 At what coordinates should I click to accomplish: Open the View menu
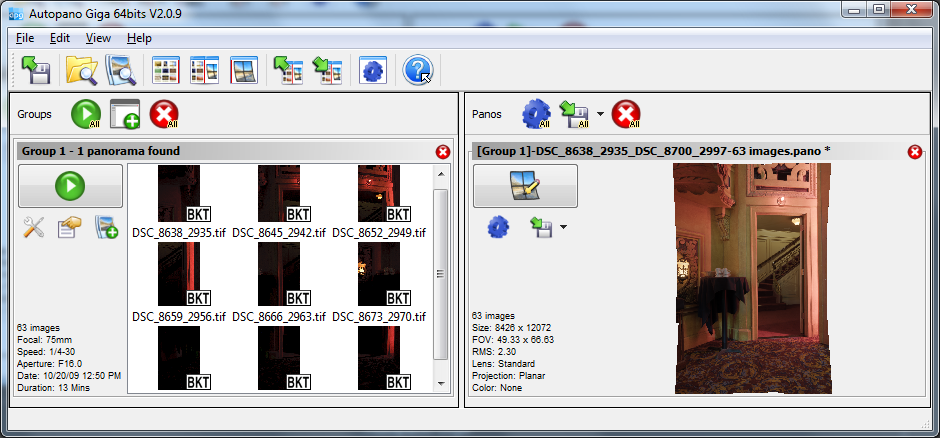point(98,38)
